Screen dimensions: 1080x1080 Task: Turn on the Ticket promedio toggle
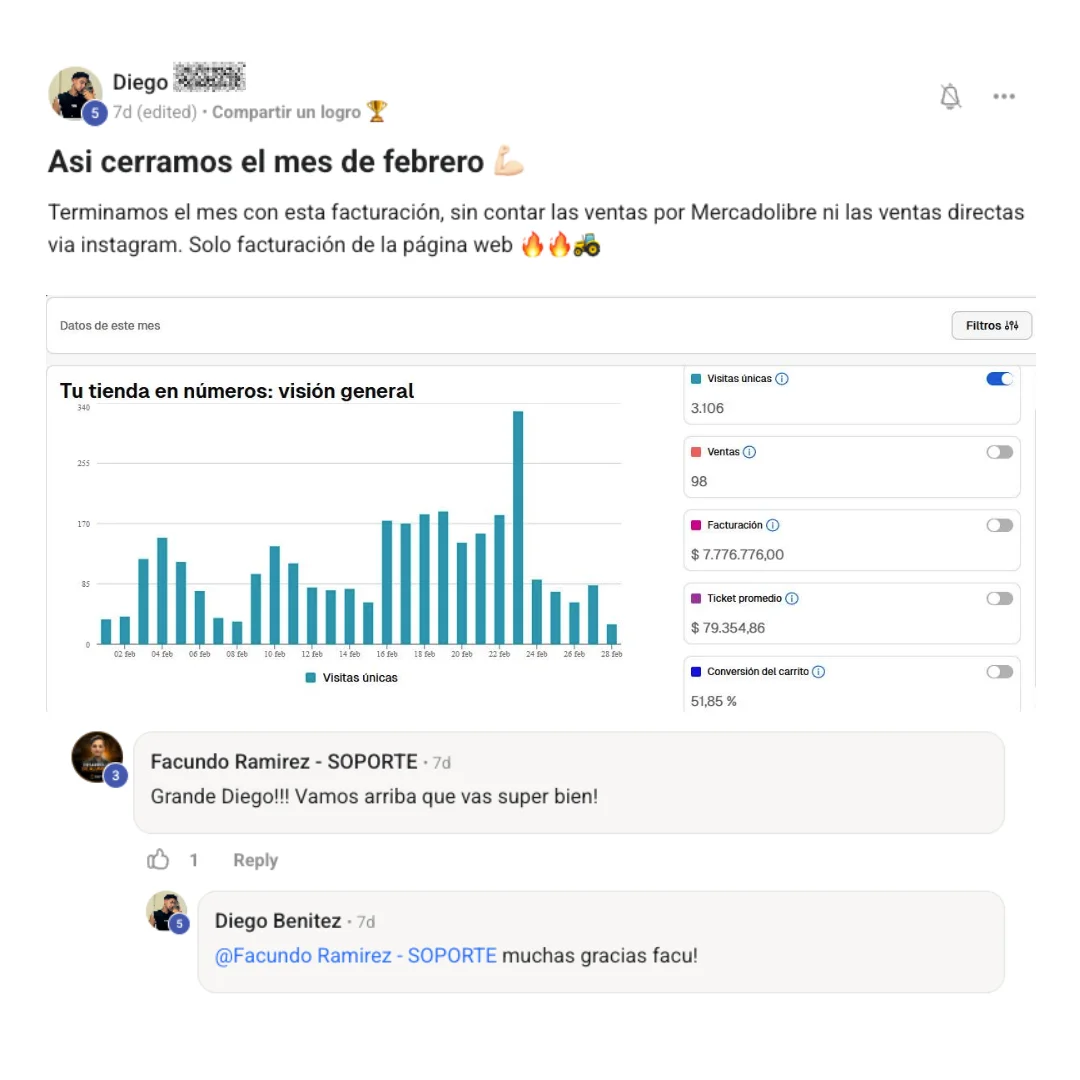click(x=999, y=598)
